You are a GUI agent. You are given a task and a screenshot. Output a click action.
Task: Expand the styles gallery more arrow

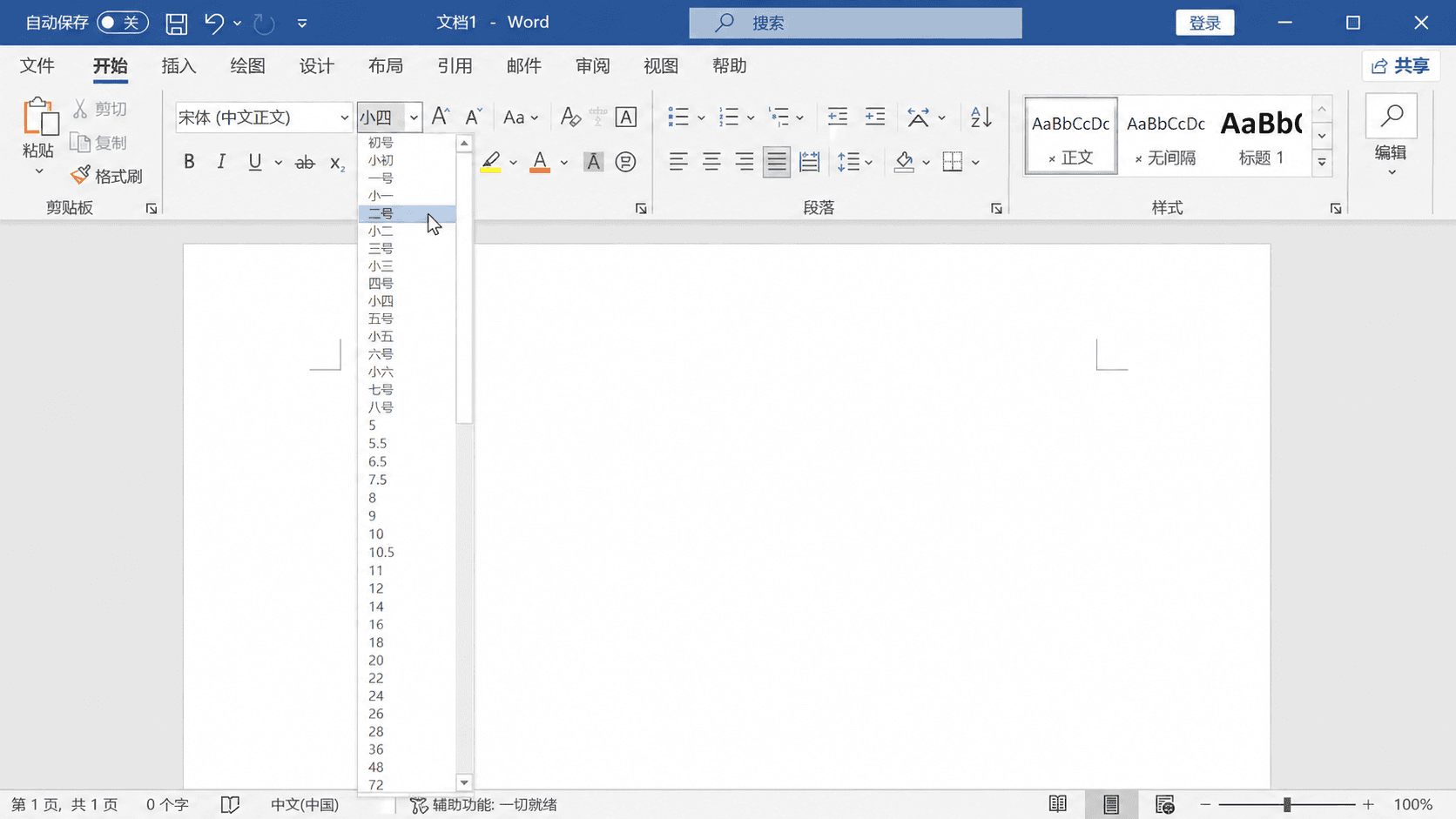[x=1322, y=162]
